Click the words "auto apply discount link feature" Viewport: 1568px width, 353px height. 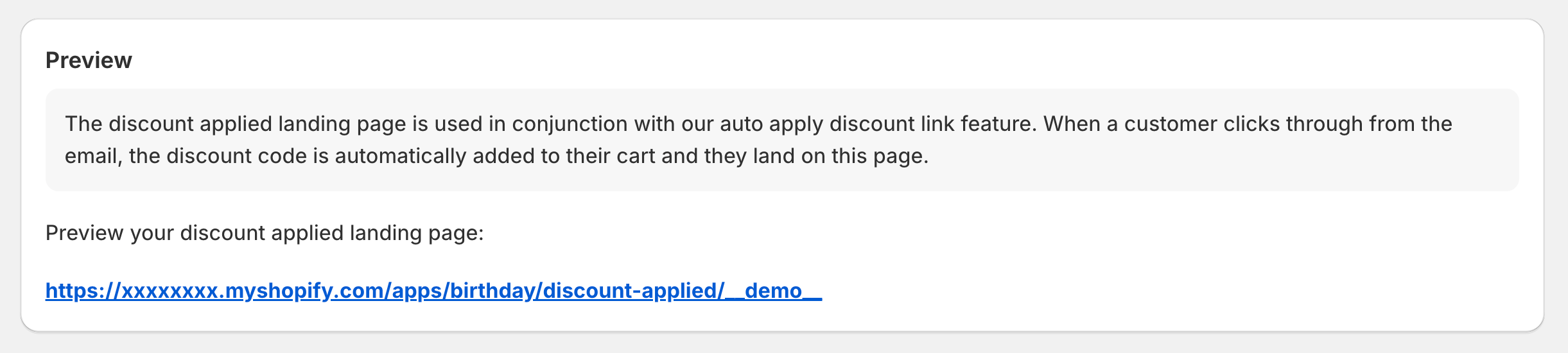pos(878,123)
